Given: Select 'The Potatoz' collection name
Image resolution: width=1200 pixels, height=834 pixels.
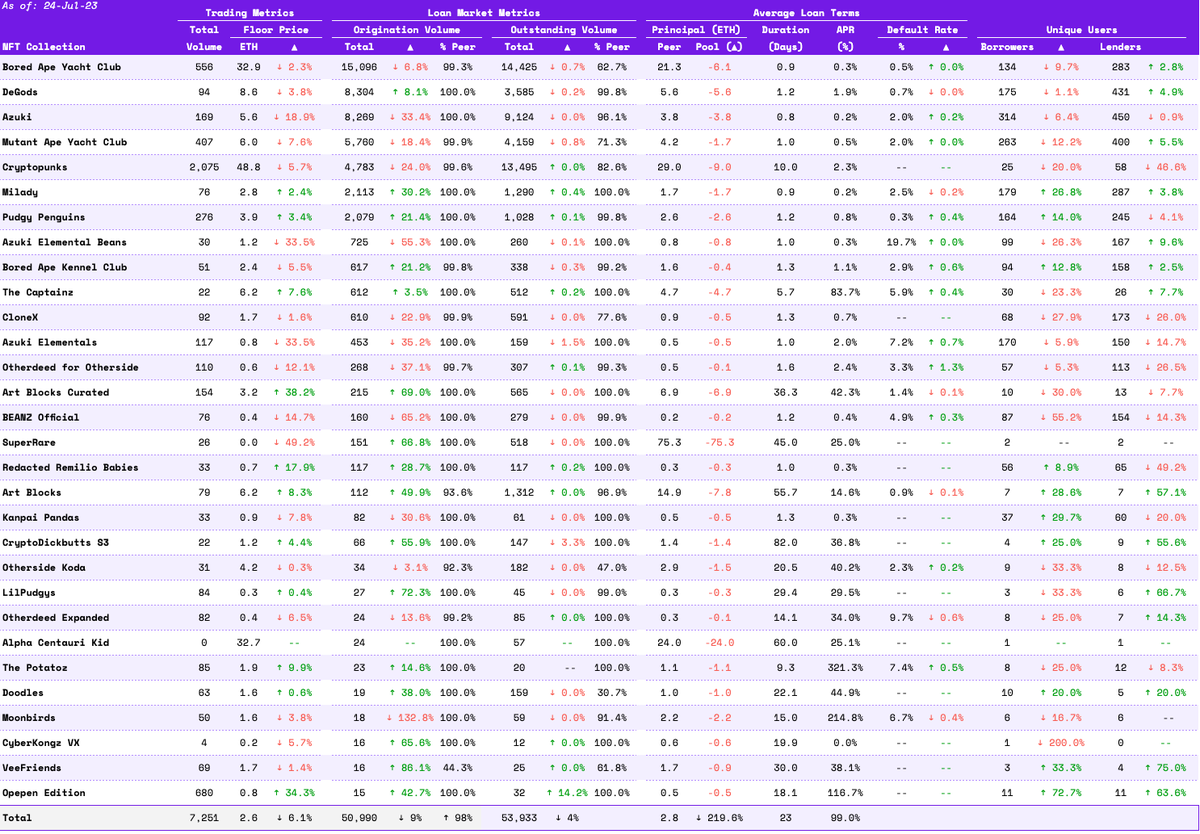Looking at the screenshot, I should 35,667.
